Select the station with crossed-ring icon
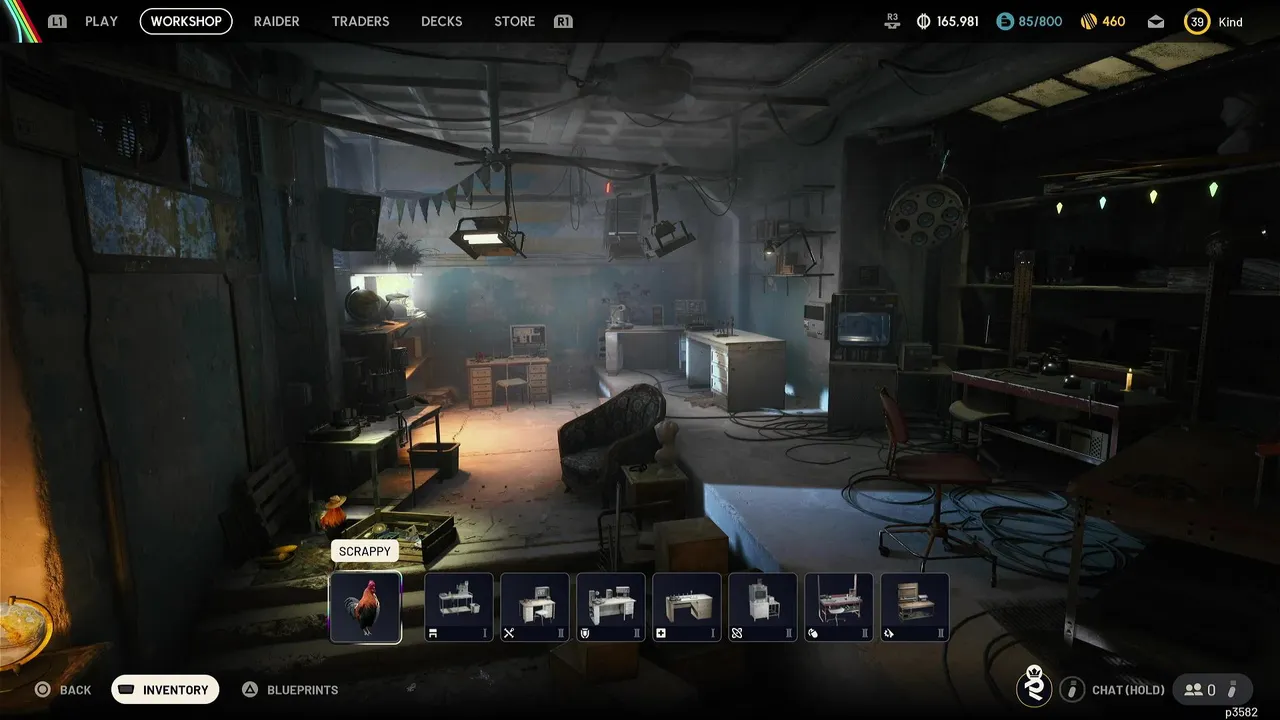The image size is (1280, 720). click(763, 607)
